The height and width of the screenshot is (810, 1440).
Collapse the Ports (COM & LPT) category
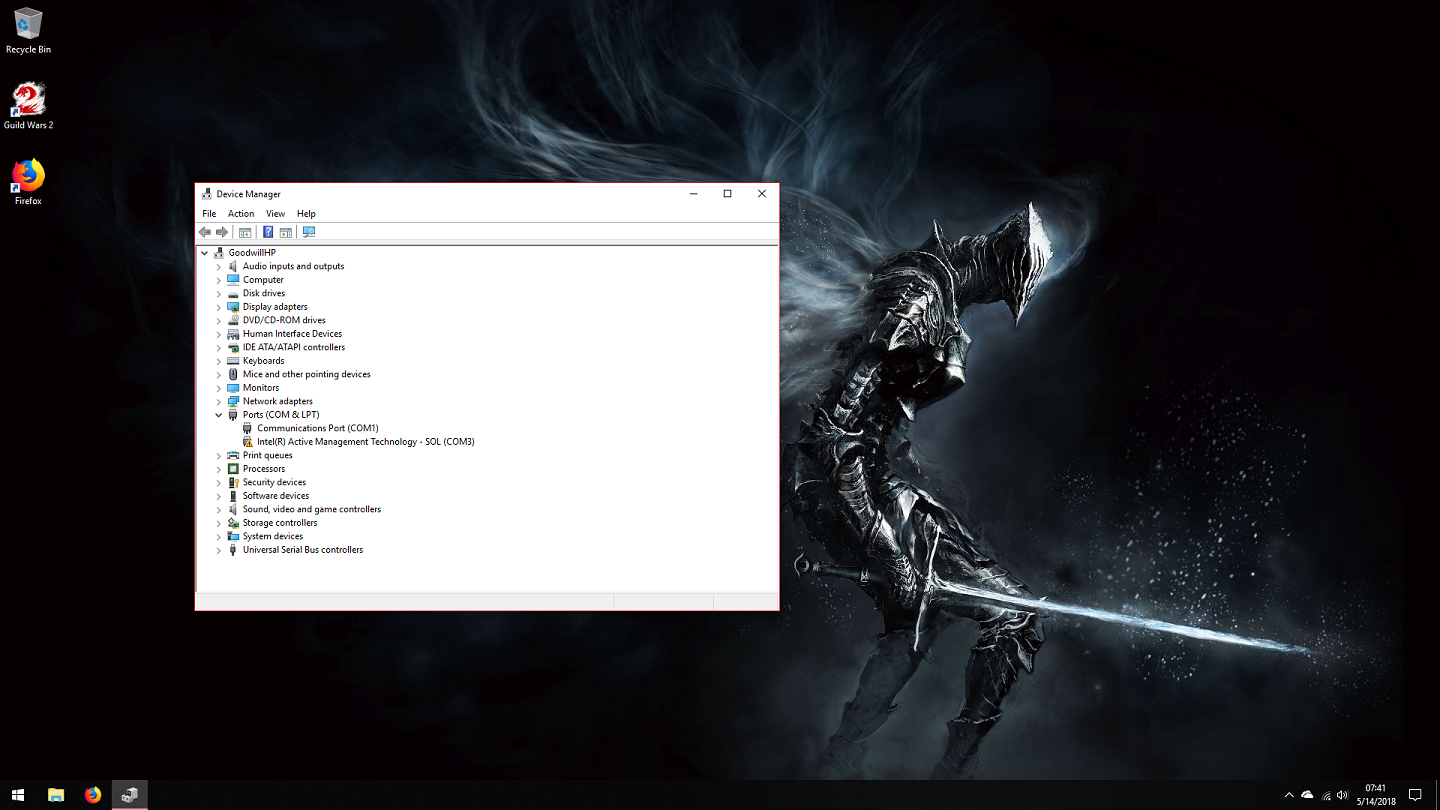(x=219, y=415)
